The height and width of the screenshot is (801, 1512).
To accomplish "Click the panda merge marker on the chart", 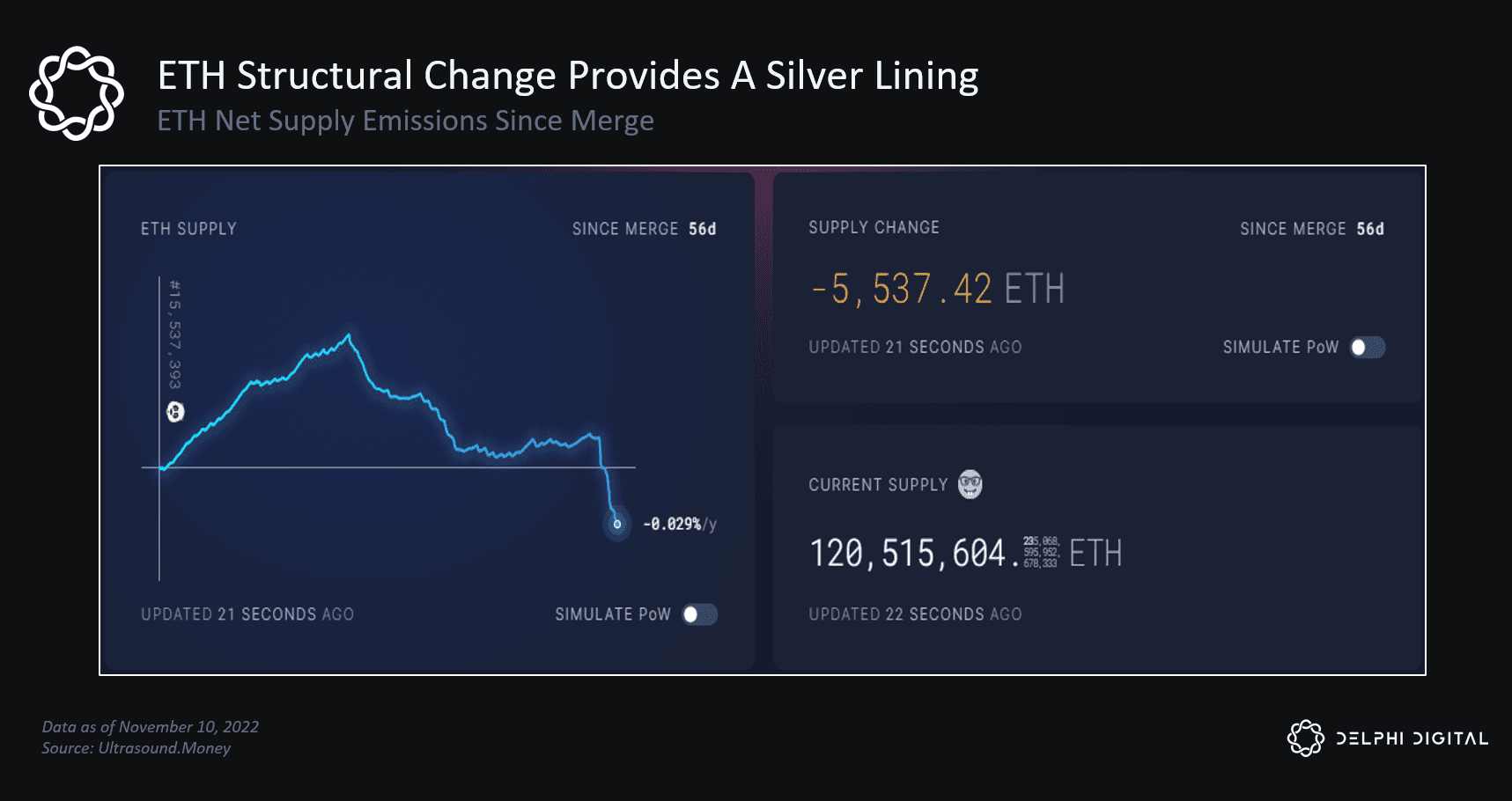I will (x=175, y=411).
